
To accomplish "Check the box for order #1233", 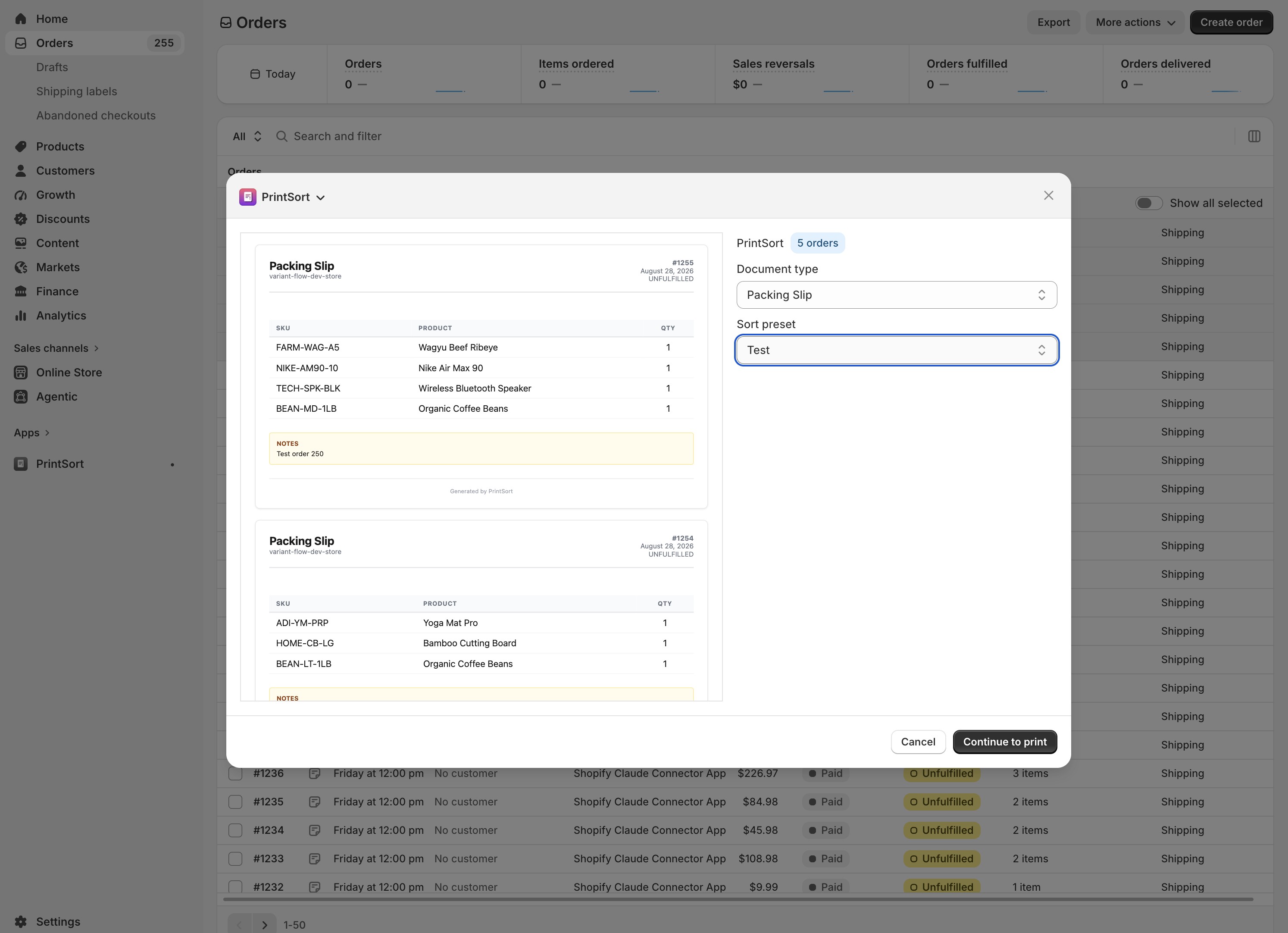I will pos(235,858).
